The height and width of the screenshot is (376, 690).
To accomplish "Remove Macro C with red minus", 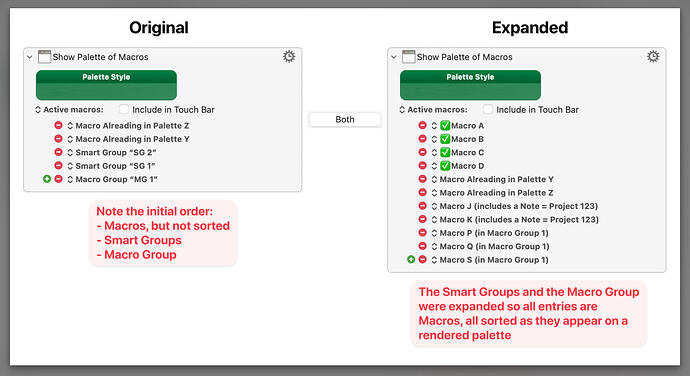I will (422, 152).
